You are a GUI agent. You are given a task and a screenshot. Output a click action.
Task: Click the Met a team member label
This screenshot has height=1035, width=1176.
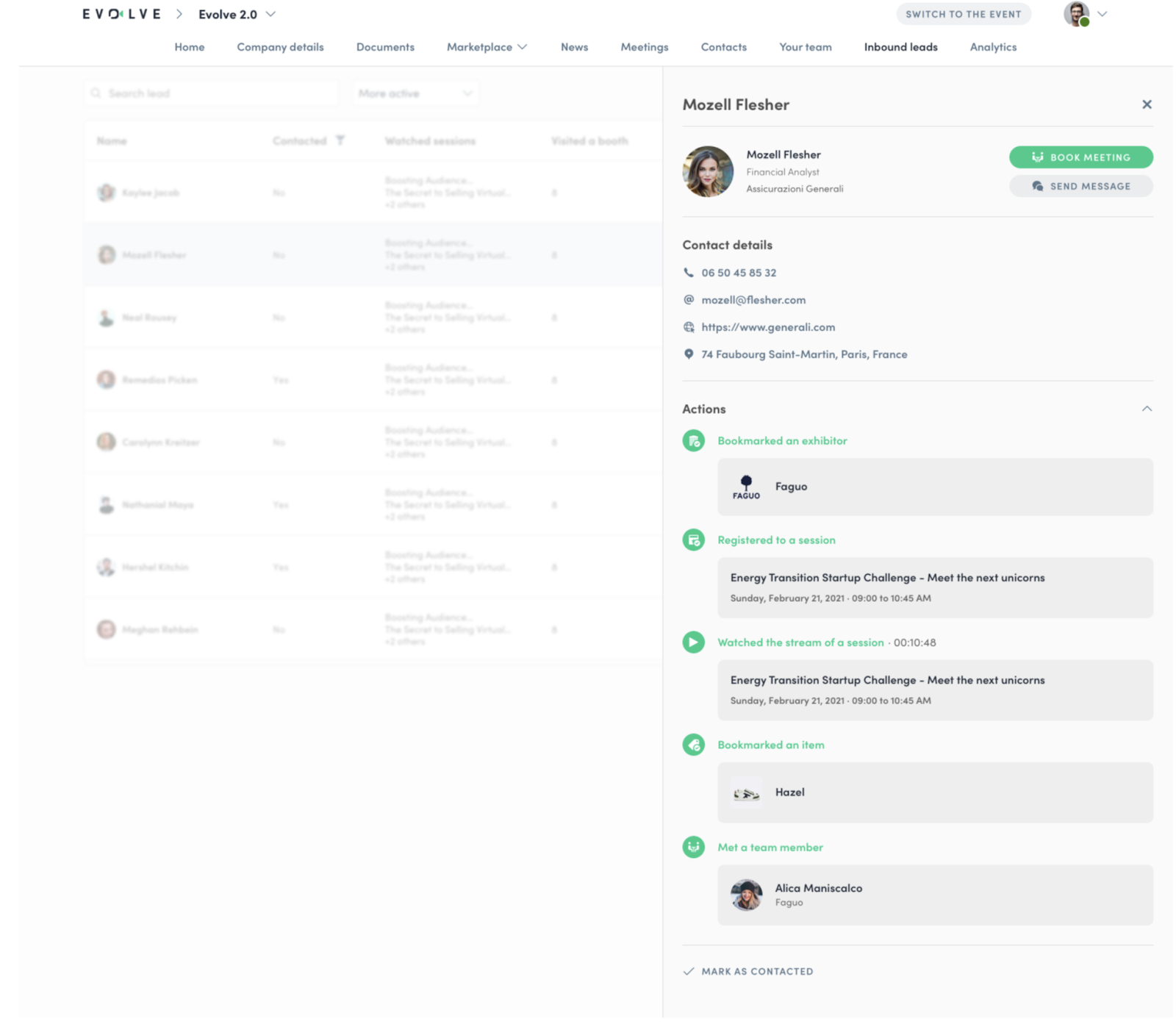pyautogui.click(x=770, y=847)
